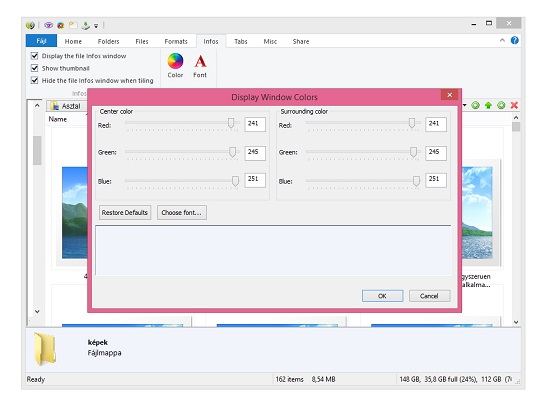Click the Surrounding color Red value field
The height and width of the screenshot is (404, 550).
click(x=436, y=124)
